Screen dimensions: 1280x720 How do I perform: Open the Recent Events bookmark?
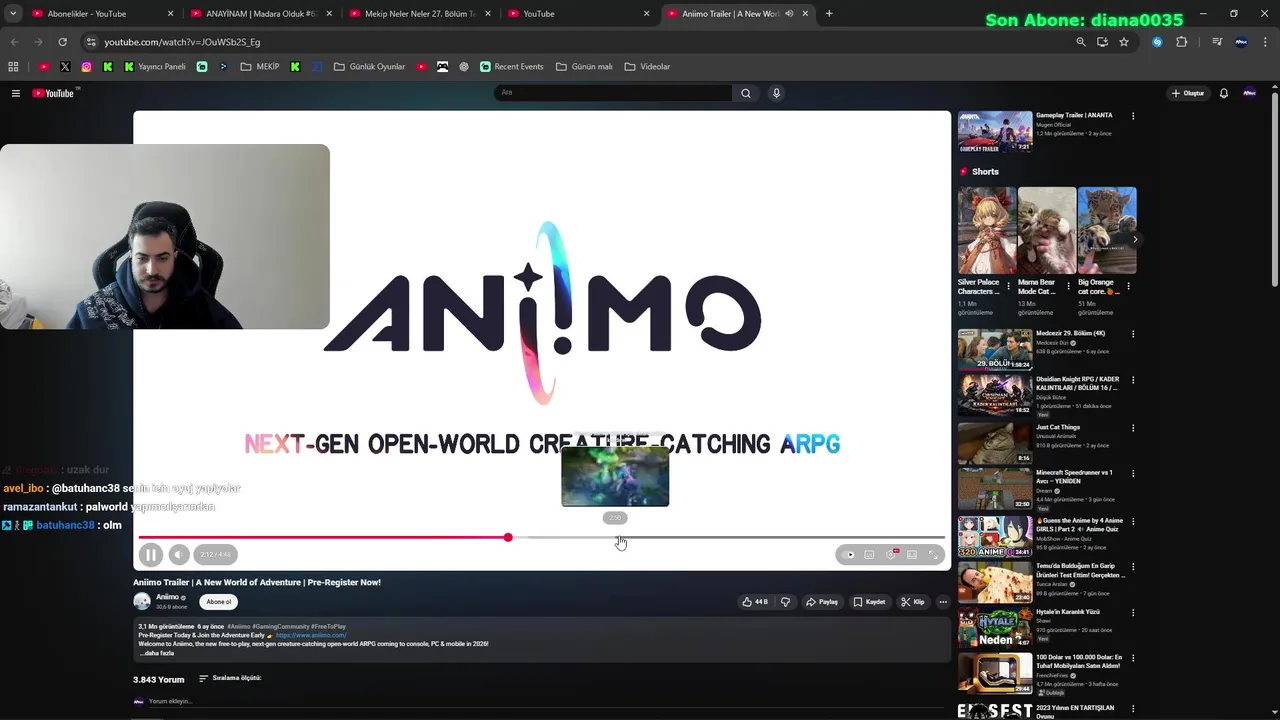(511, 67)
